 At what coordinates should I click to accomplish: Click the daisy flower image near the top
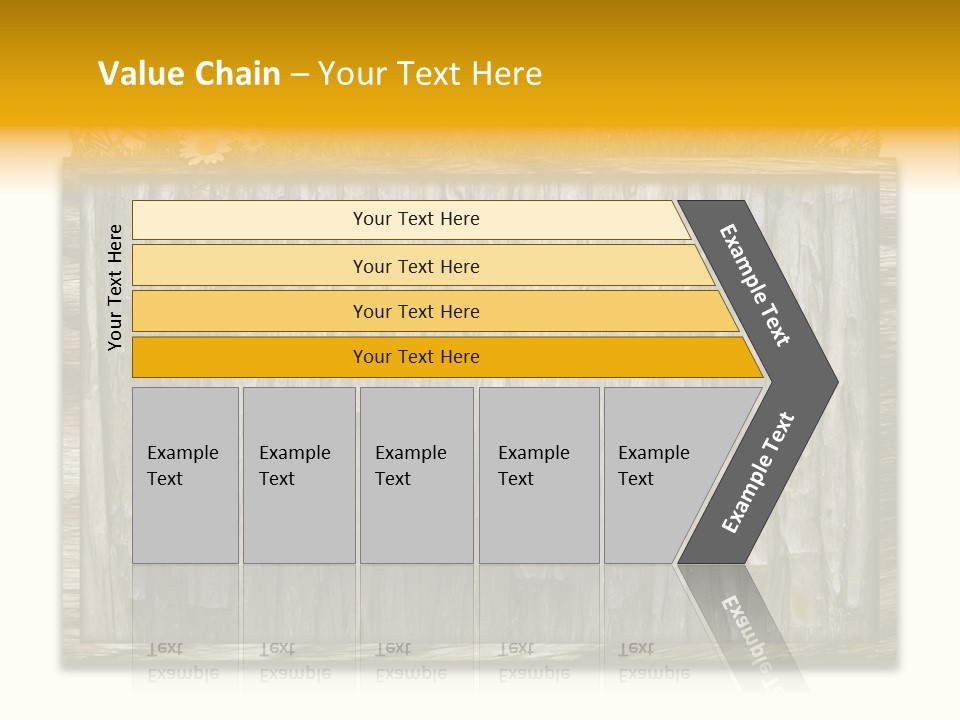point(206,148)
